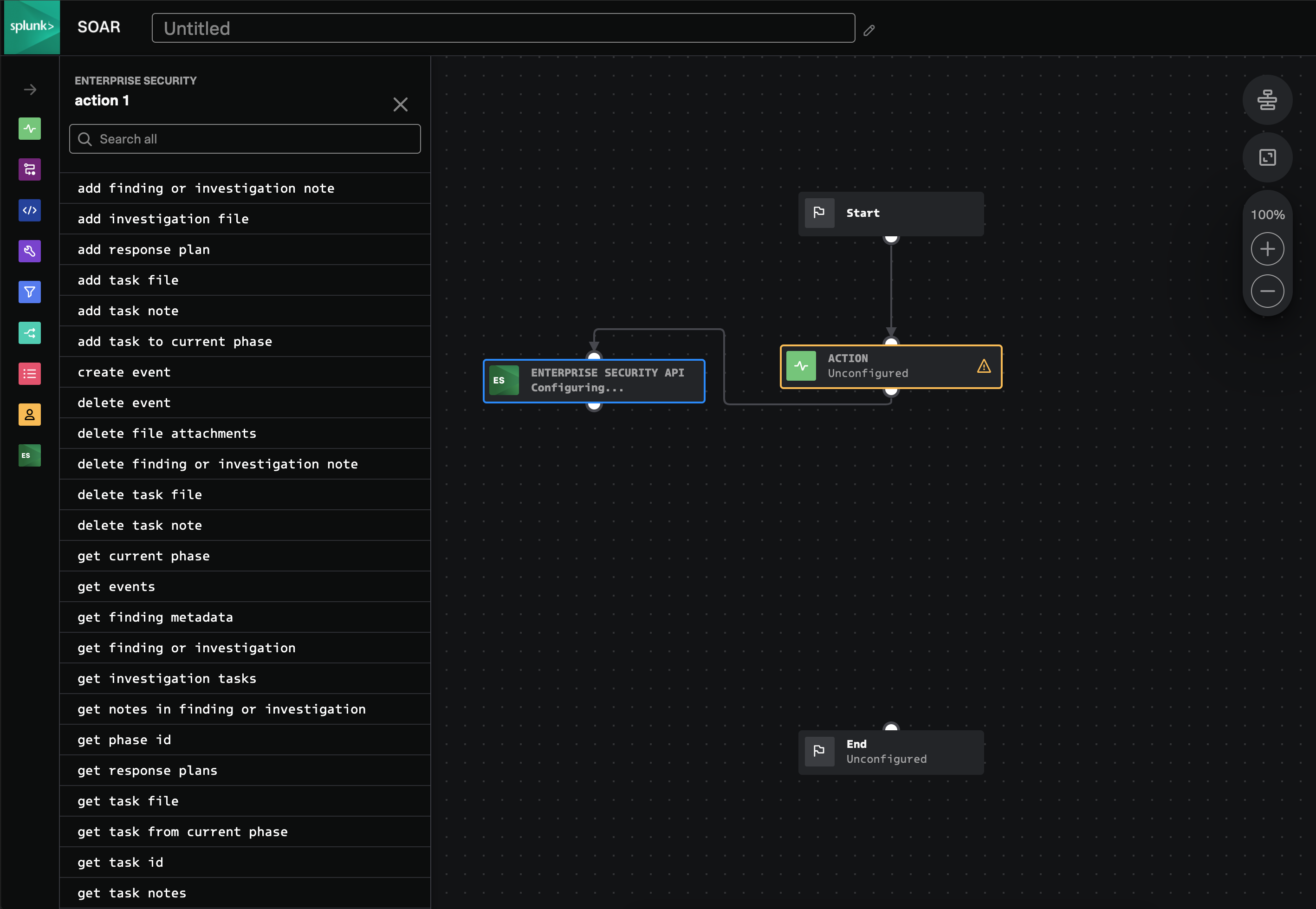Select the unconfigured ACTION block on canvas
Screen dimensions: 1316x909
coord(890,366)
